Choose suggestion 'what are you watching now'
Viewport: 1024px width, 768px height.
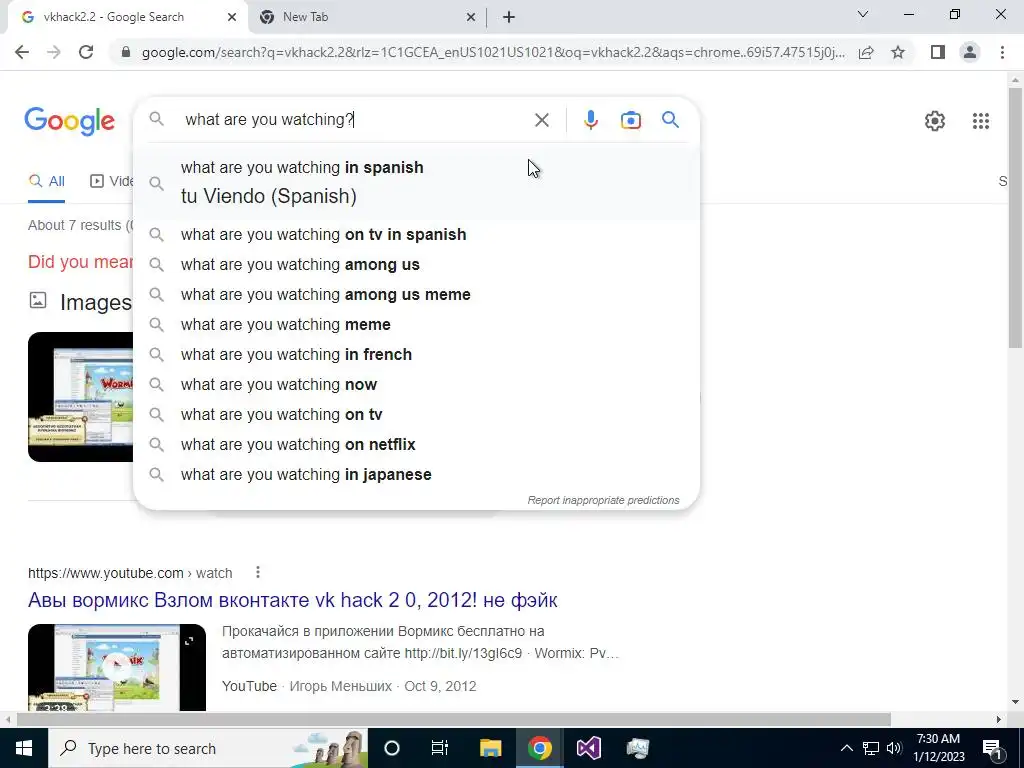coord(416,385)
